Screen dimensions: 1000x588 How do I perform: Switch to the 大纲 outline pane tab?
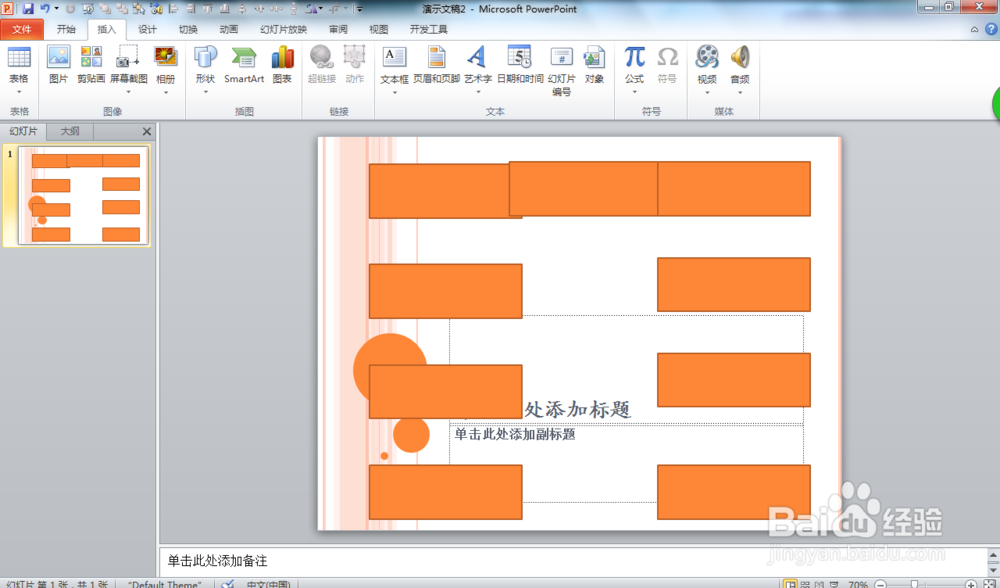70,131
